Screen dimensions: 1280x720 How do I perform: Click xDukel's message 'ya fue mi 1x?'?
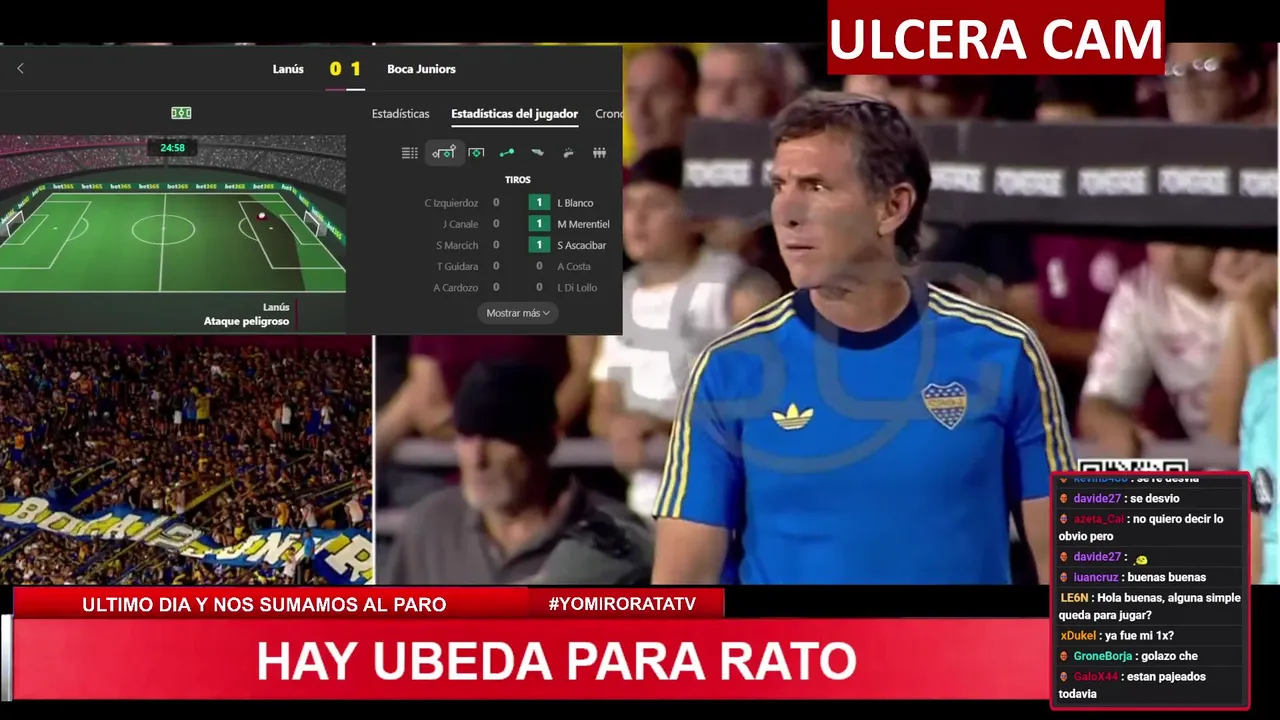coord(1139,636)
